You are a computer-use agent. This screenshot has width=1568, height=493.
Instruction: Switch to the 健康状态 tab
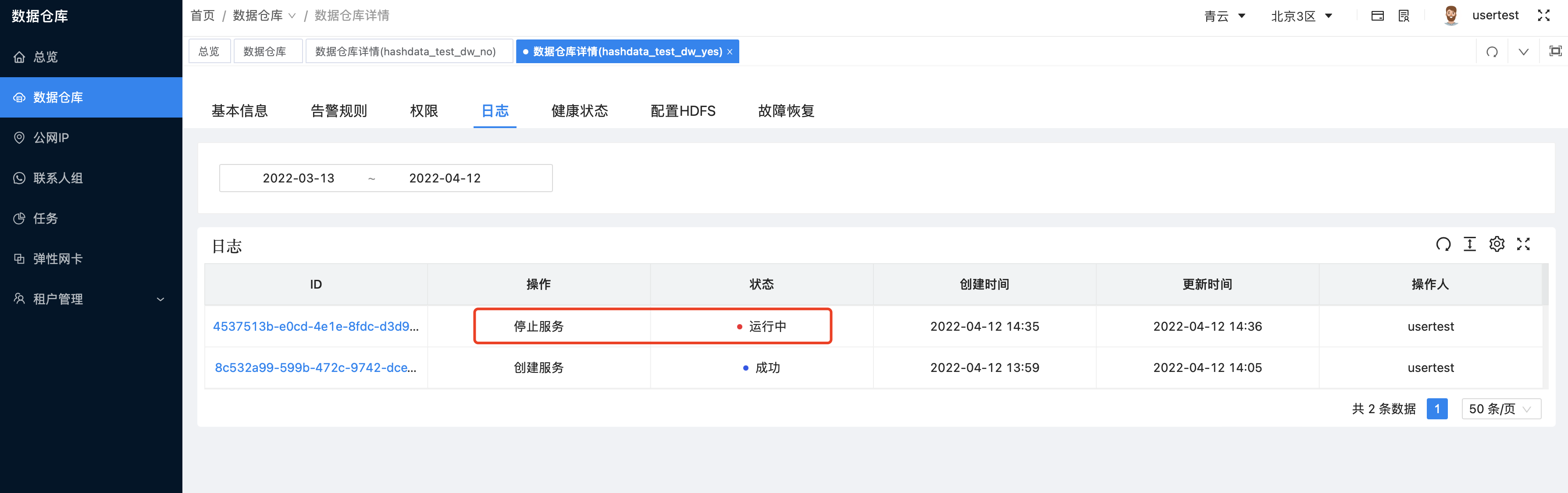pos(580,111)
